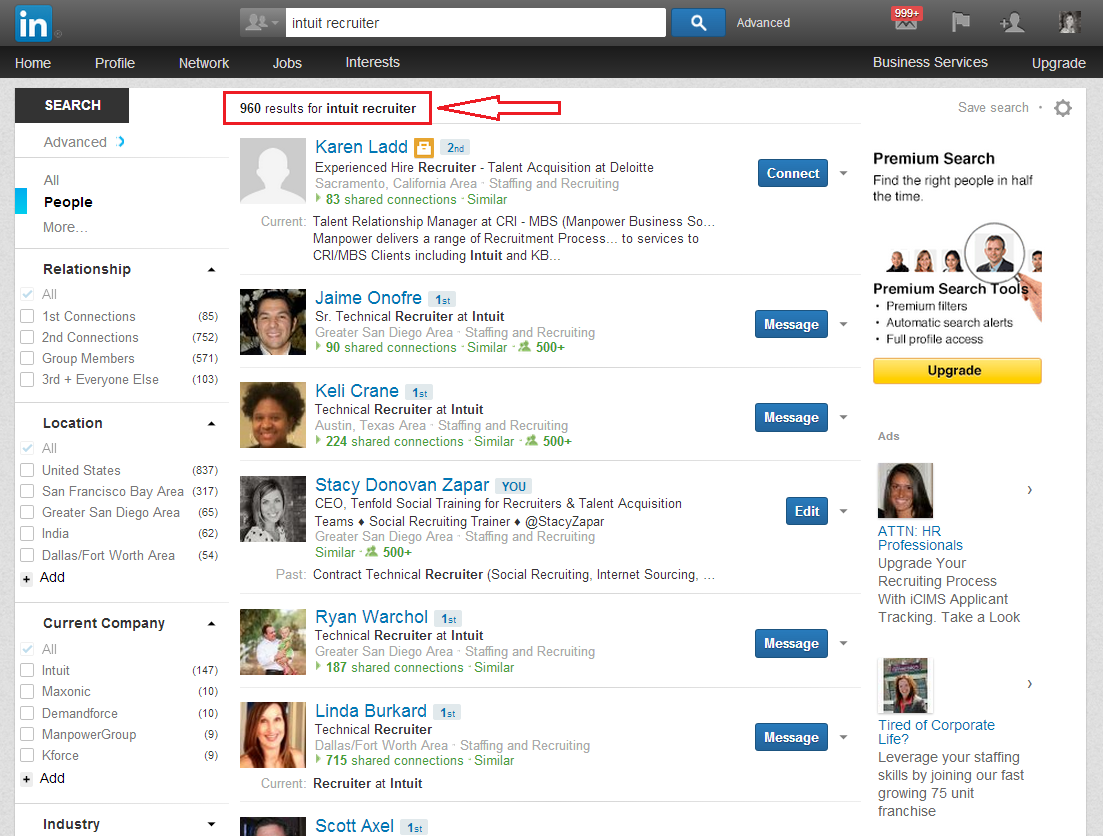Open the Interests menu
This screenshot has width=1103, height=836.
tap(372, 62)
